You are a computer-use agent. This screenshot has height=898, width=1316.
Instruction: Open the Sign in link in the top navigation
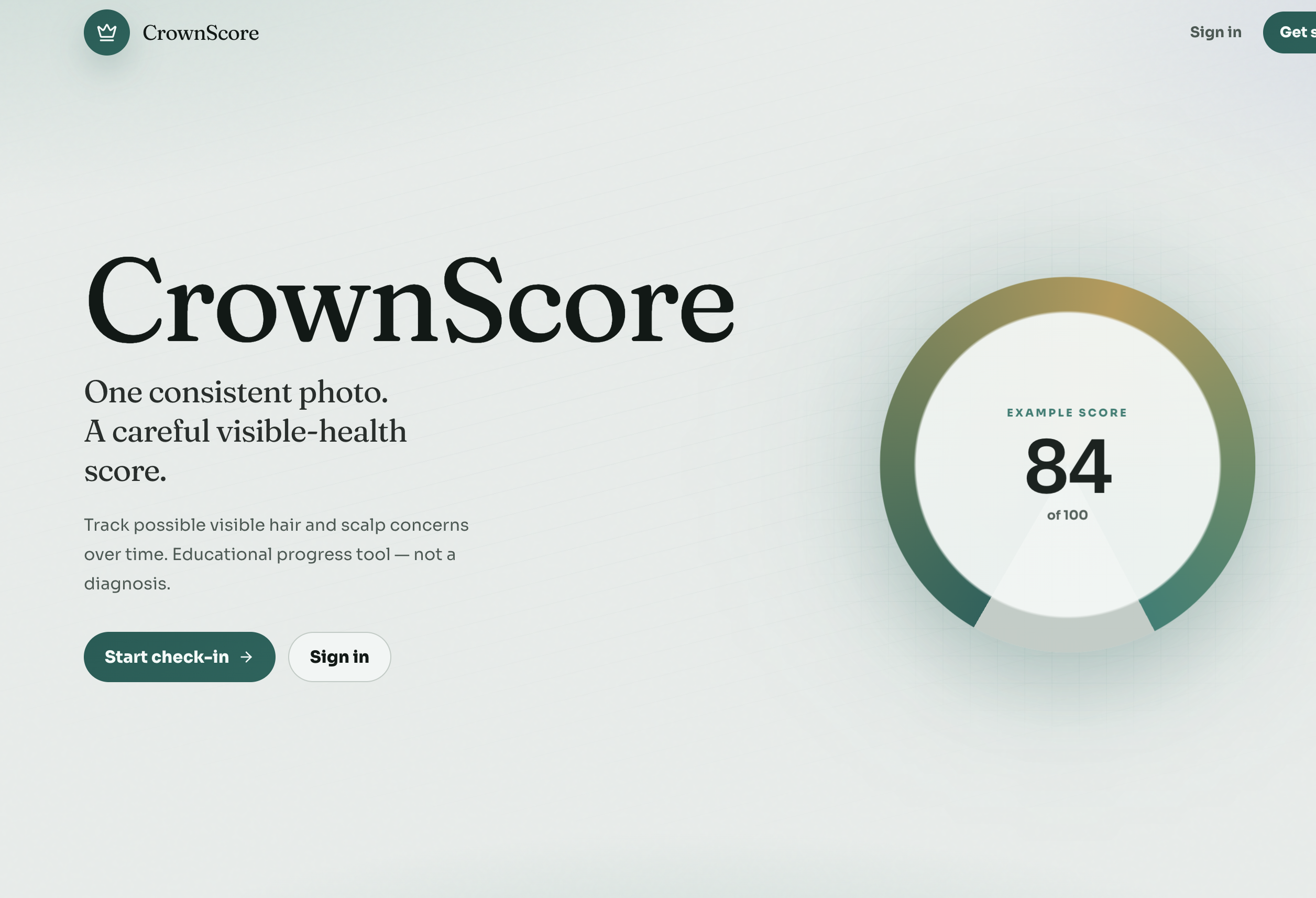(x=1215, y=32)
